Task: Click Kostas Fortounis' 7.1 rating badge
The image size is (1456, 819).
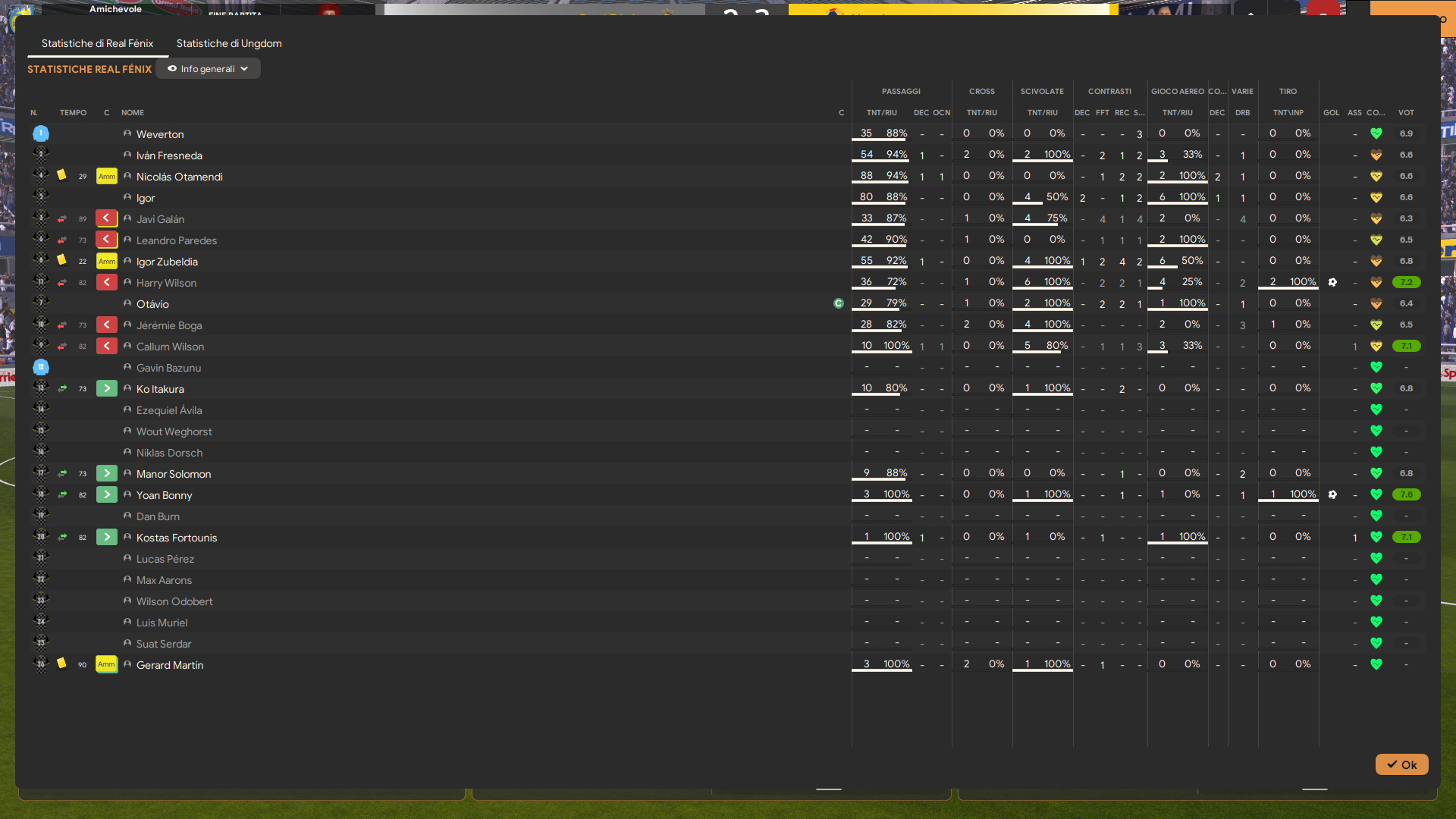Action: (1406, 537)
